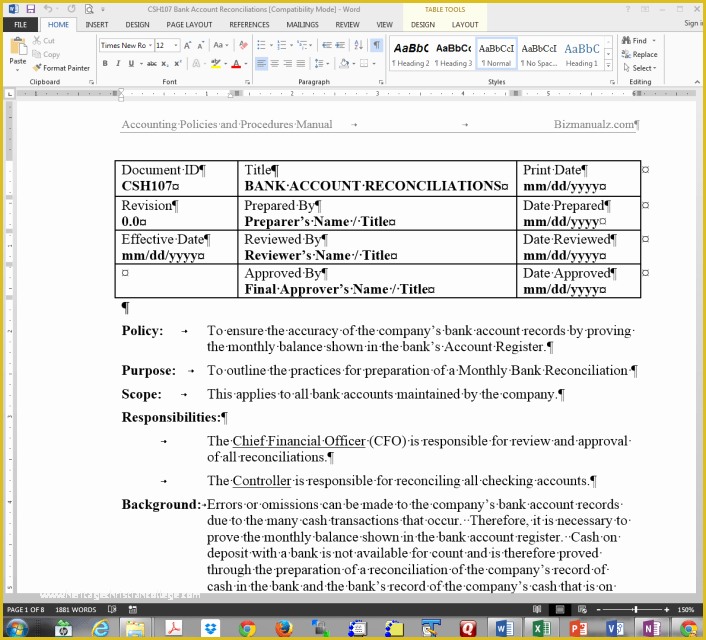Open Dropbox from the taskbar
706x640 pixels.
click(x=210, y=628)
